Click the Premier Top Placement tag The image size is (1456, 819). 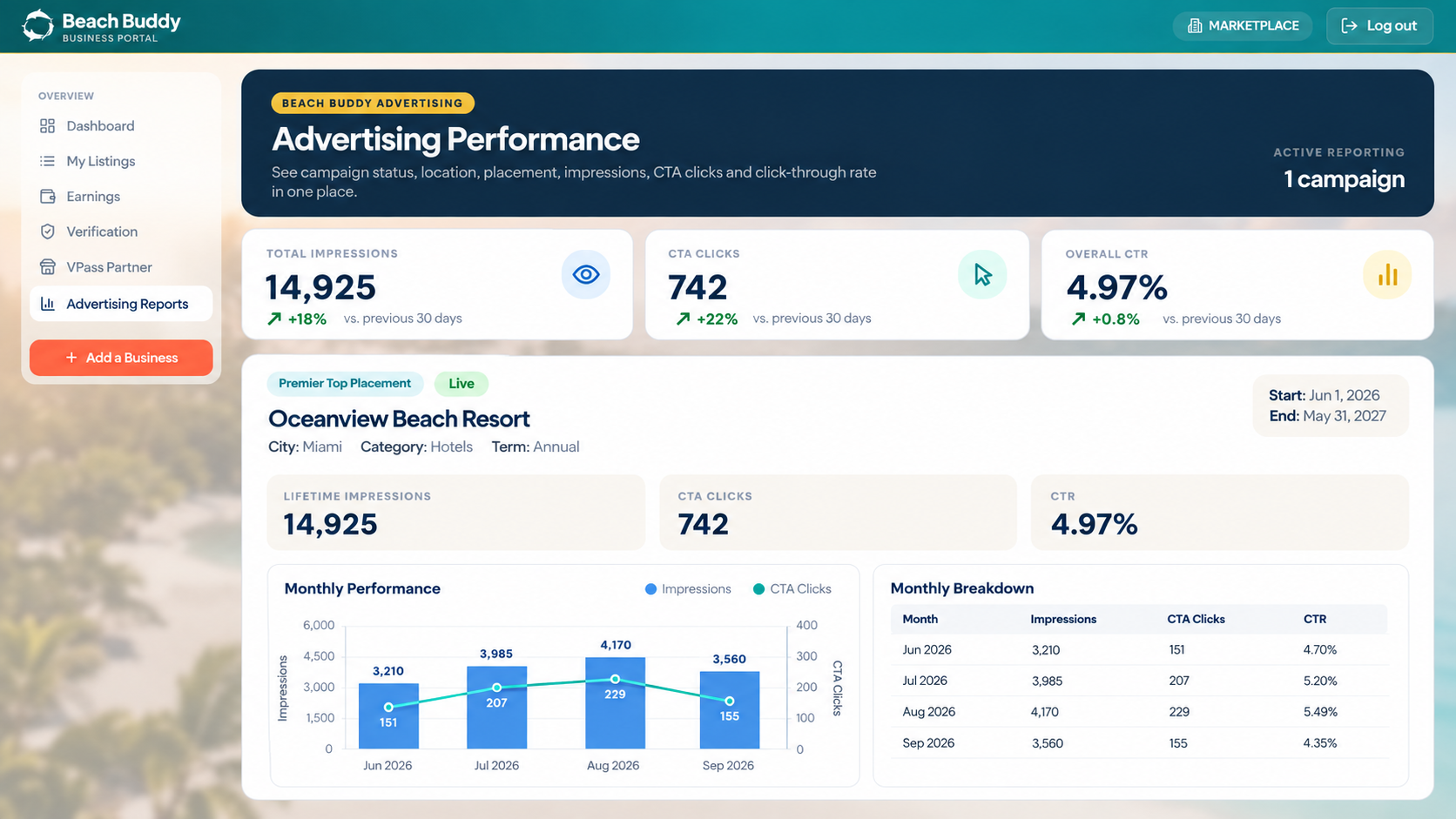click(x=345, y=383)
